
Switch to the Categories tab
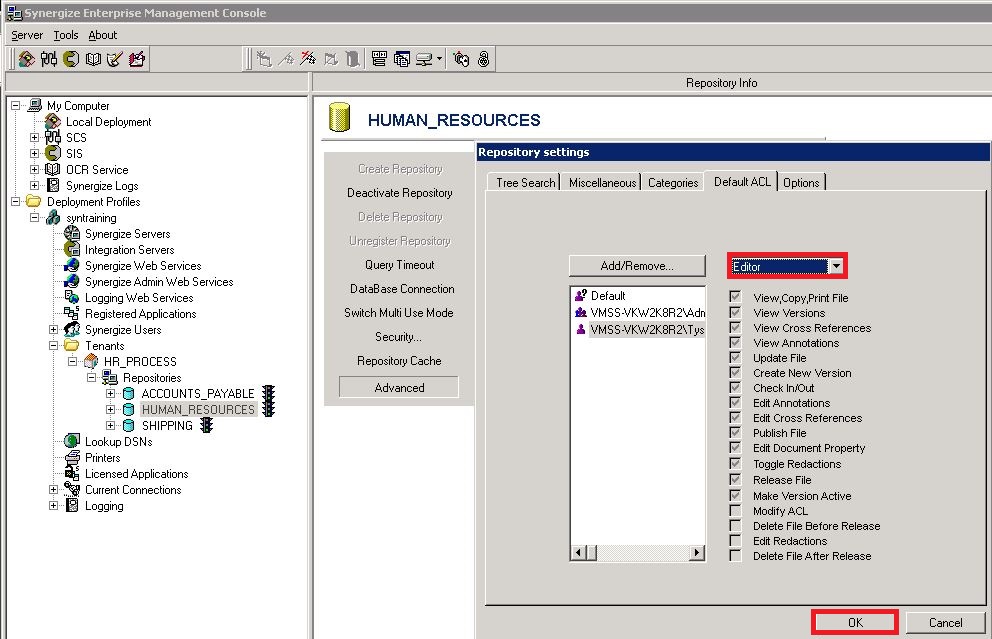pyautogui.click(x=673, y=182)
